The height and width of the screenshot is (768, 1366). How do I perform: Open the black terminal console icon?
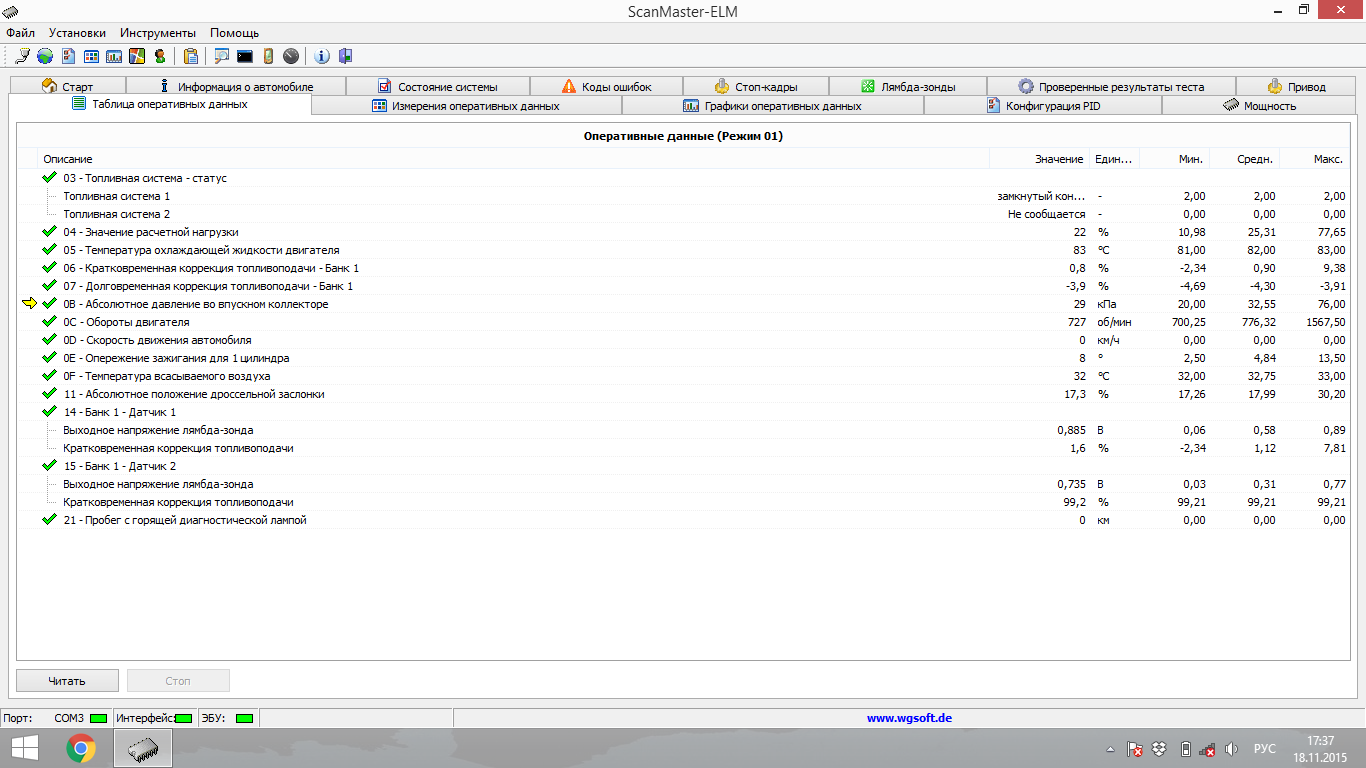[x=244, y=56]
